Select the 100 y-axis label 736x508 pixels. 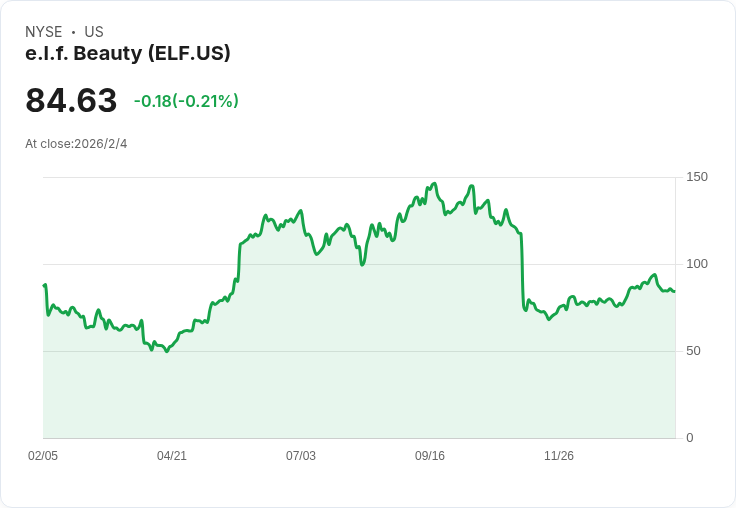(697, 264)
